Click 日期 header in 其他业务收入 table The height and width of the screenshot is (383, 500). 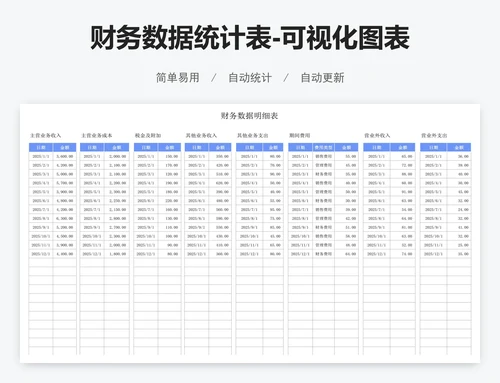click(197, 147)
